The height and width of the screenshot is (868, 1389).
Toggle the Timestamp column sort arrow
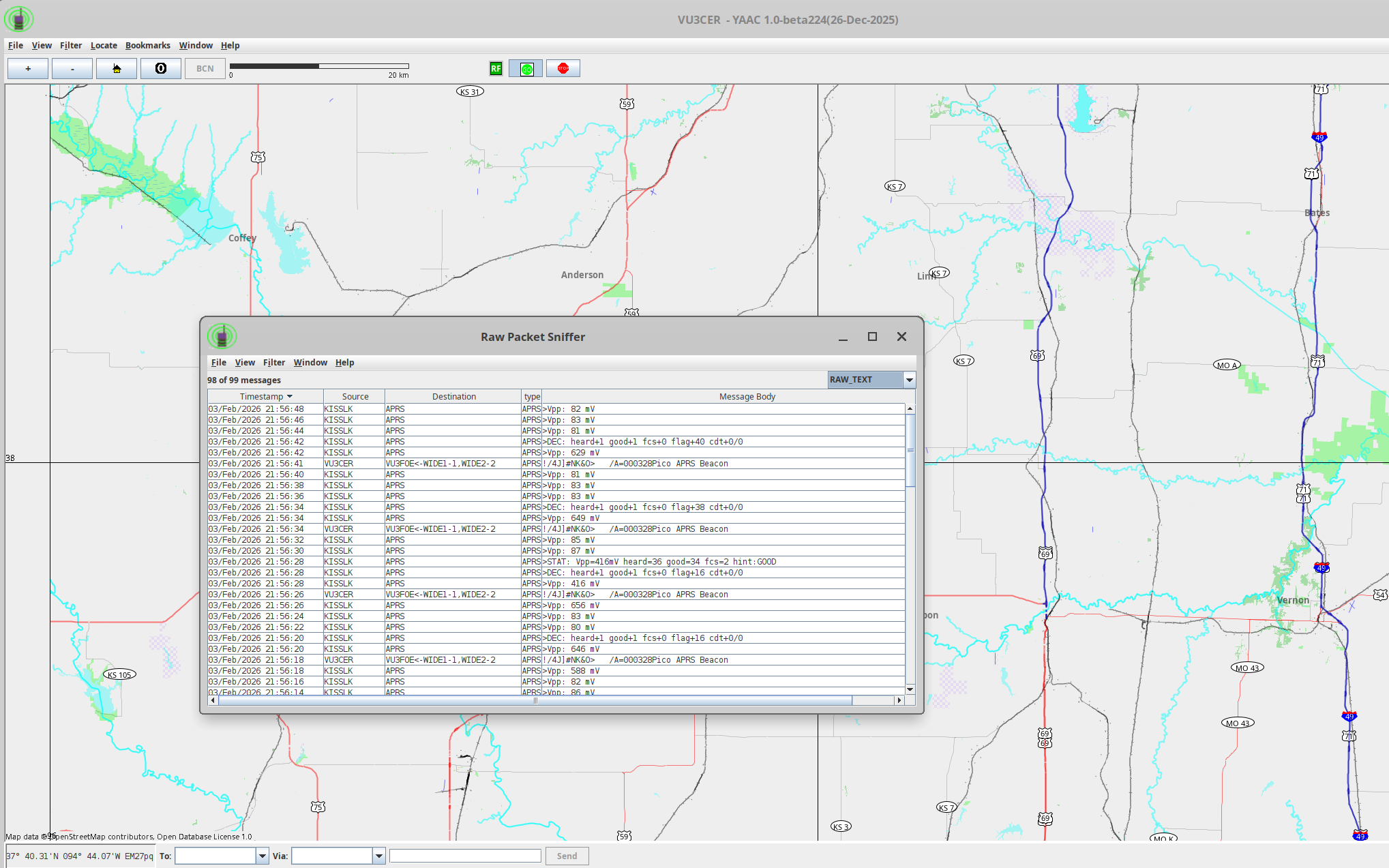290,396
